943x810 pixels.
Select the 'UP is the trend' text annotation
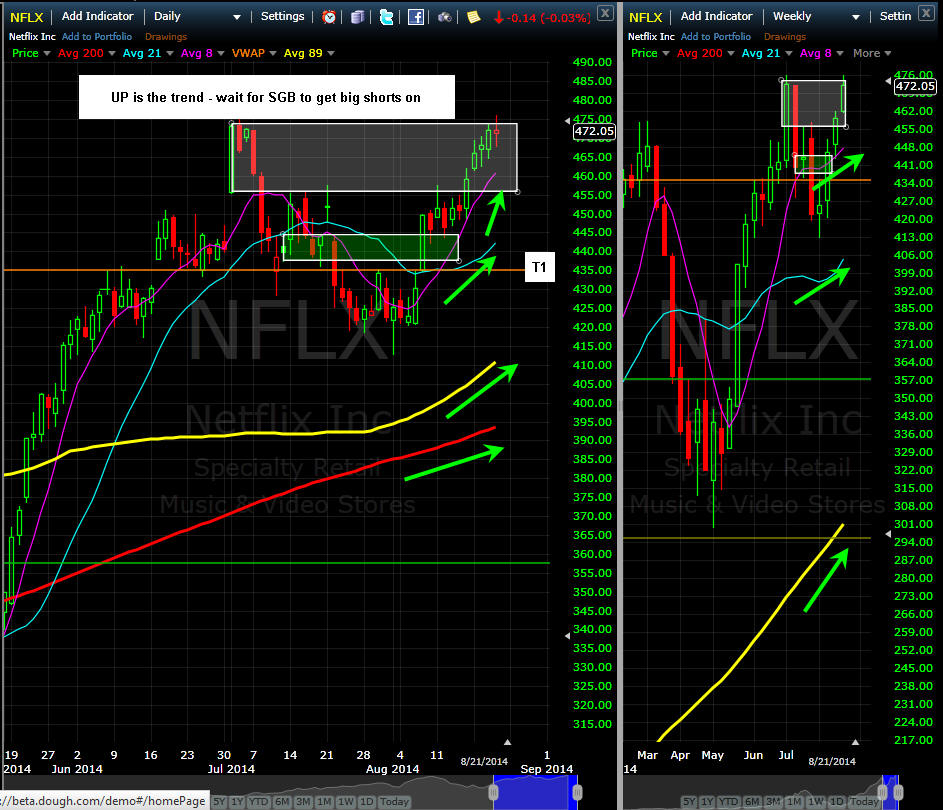[266, 97]
